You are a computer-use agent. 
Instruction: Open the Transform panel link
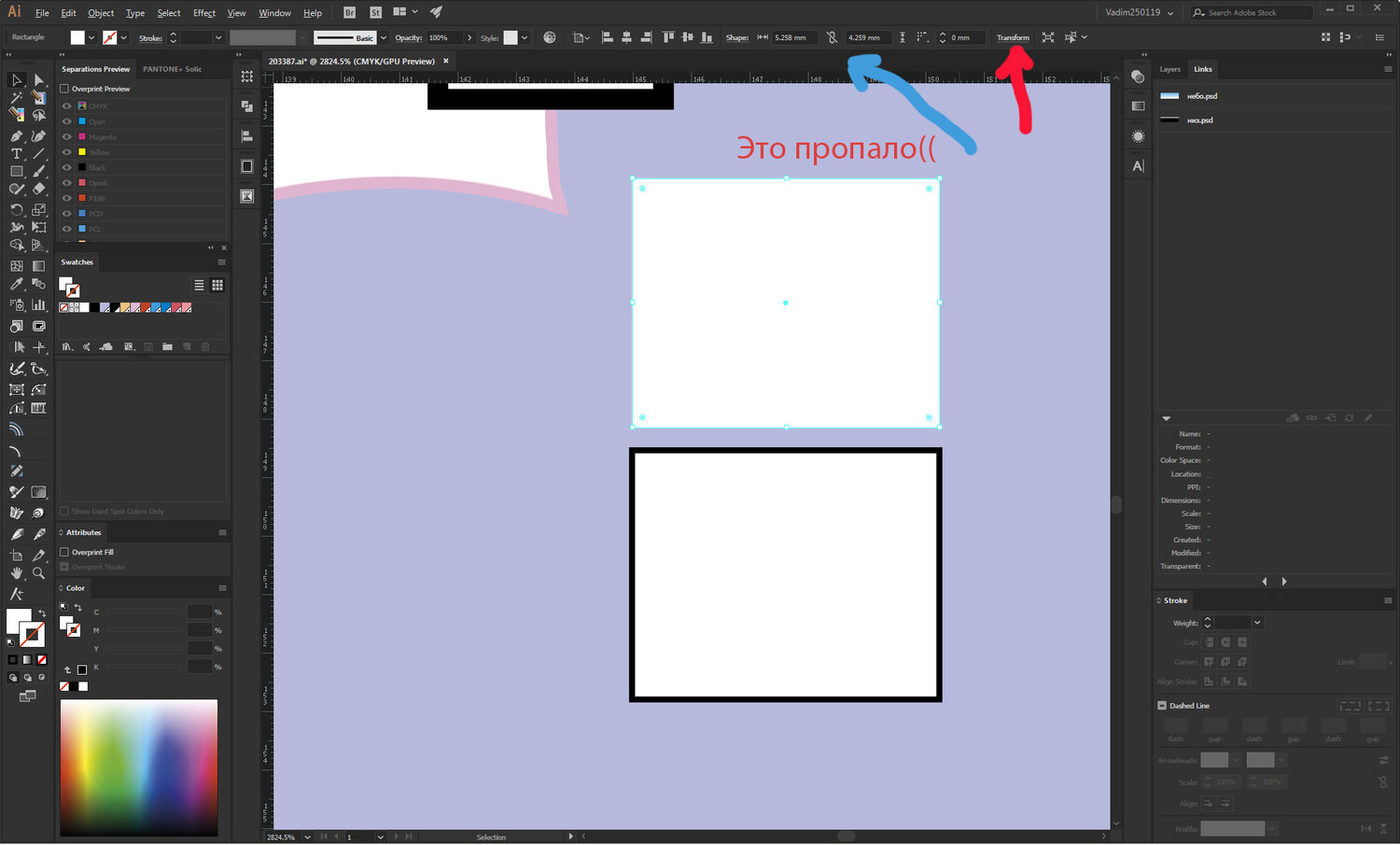[1013, 38]
